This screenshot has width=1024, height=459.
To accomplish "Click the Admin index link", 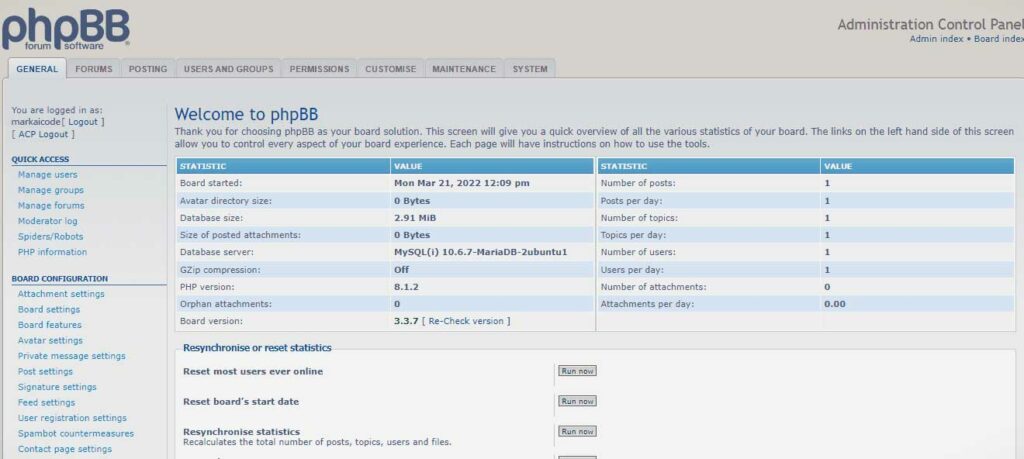I will (x=936, y=39).
